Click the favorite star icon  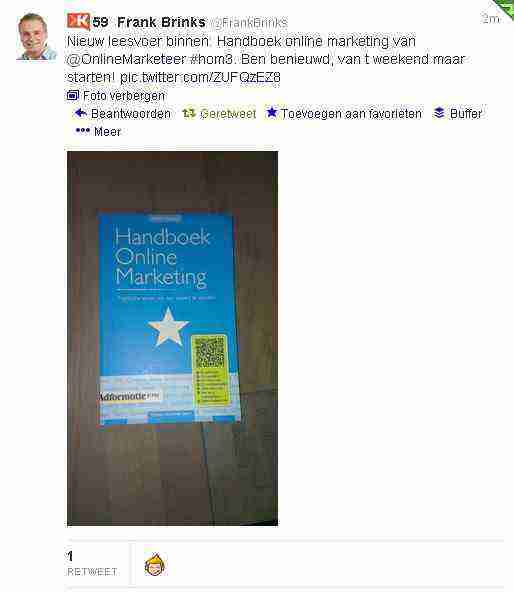pyautogui.click(x=272, y=113)
